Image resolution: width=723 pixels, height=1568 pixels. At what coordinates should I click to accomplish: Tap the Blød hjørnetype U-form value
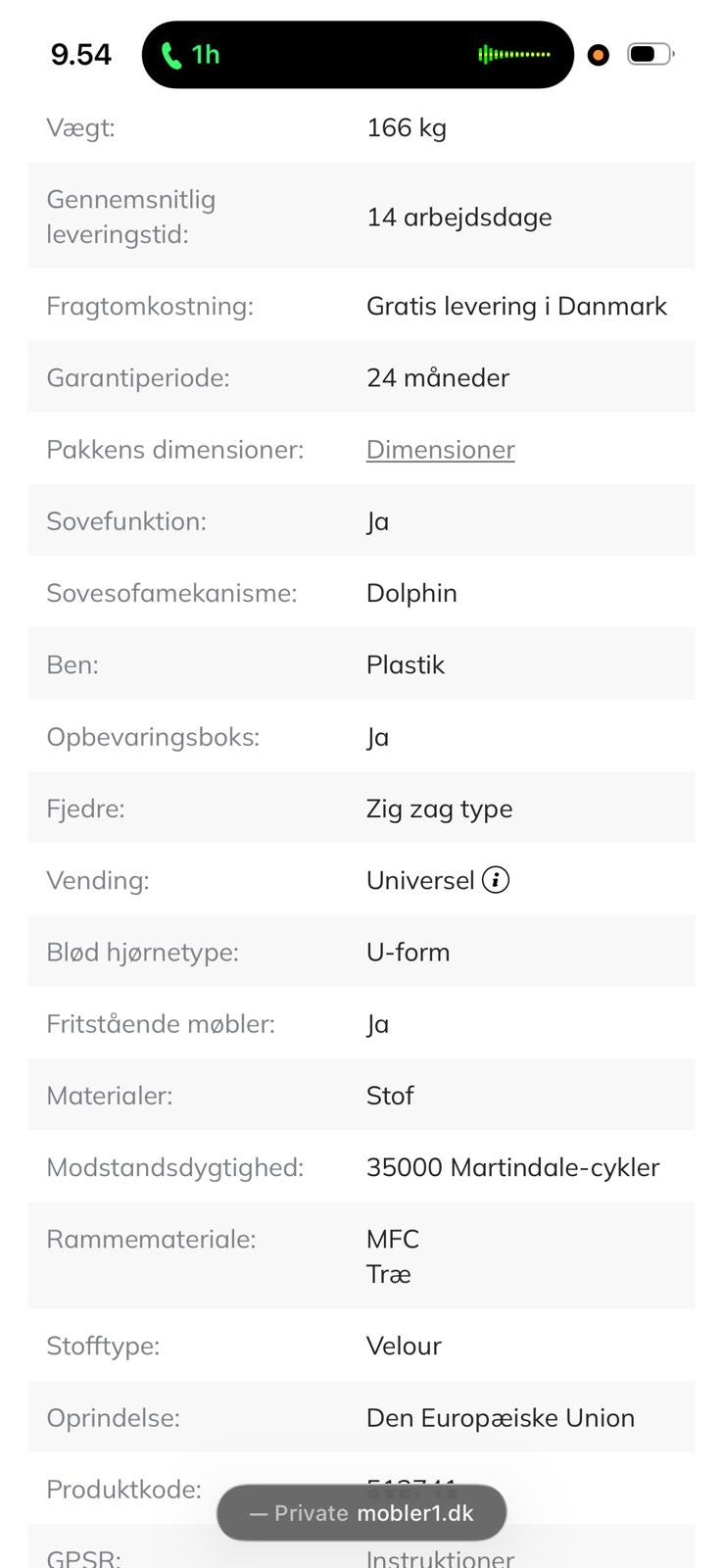pyautogui.click(x=408, y=952)
